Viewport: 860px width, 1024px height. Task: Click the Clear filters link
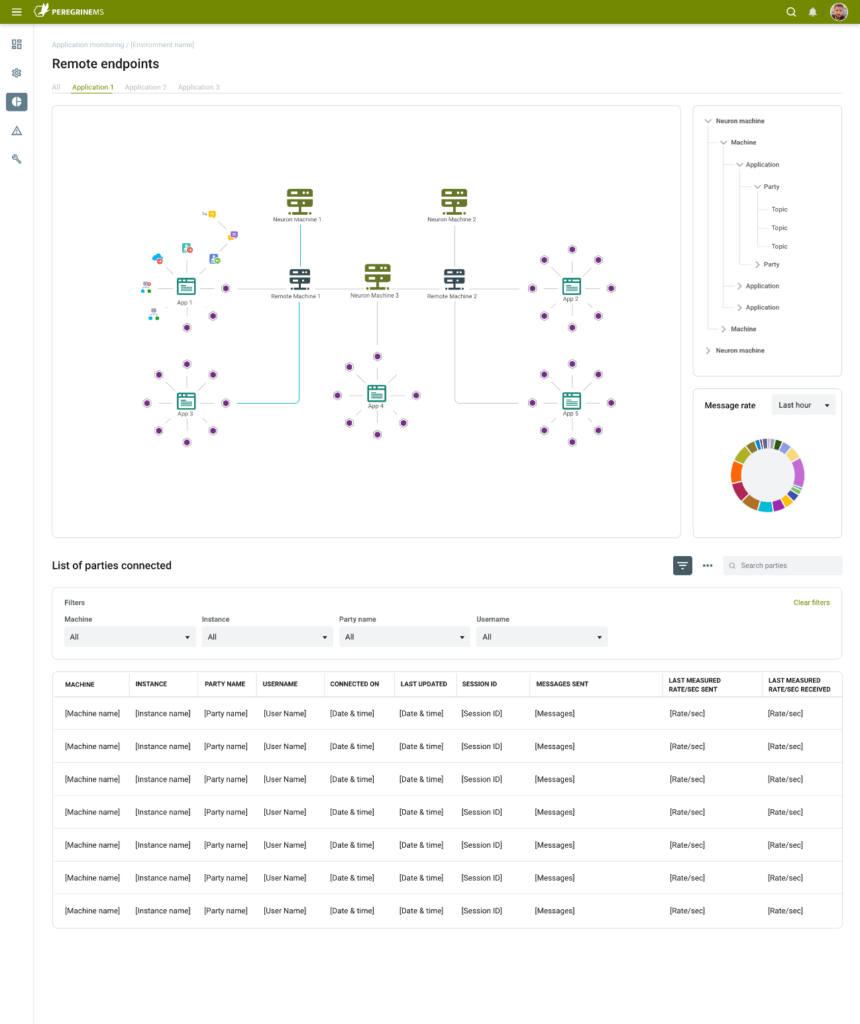pyautogui.click(x=811, y=602)
